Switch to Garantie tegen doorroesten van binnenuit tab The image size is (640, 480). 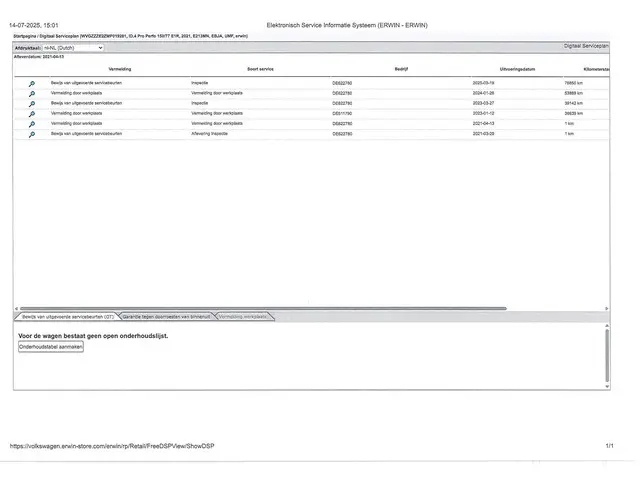(x=167, y=317)
